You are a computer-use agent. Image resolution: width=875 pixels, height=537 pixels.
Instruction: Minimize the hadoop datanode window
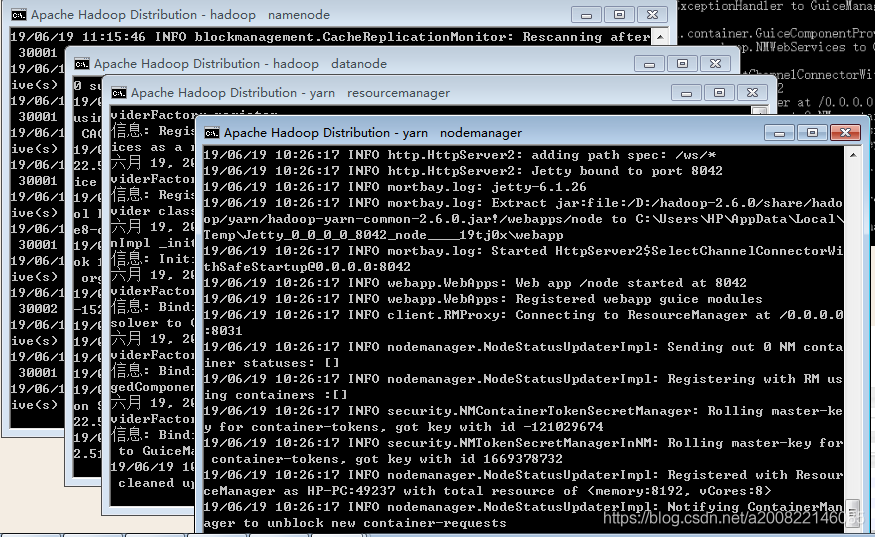click(650, 64)
